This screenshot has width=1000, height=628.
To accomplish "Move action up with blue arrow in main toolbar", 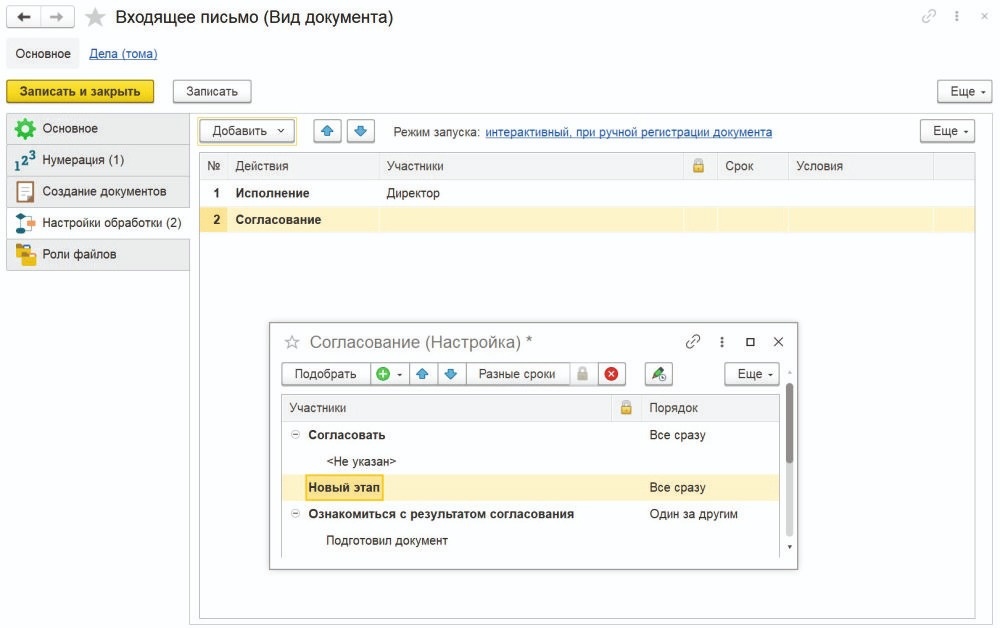I will 327,131.
